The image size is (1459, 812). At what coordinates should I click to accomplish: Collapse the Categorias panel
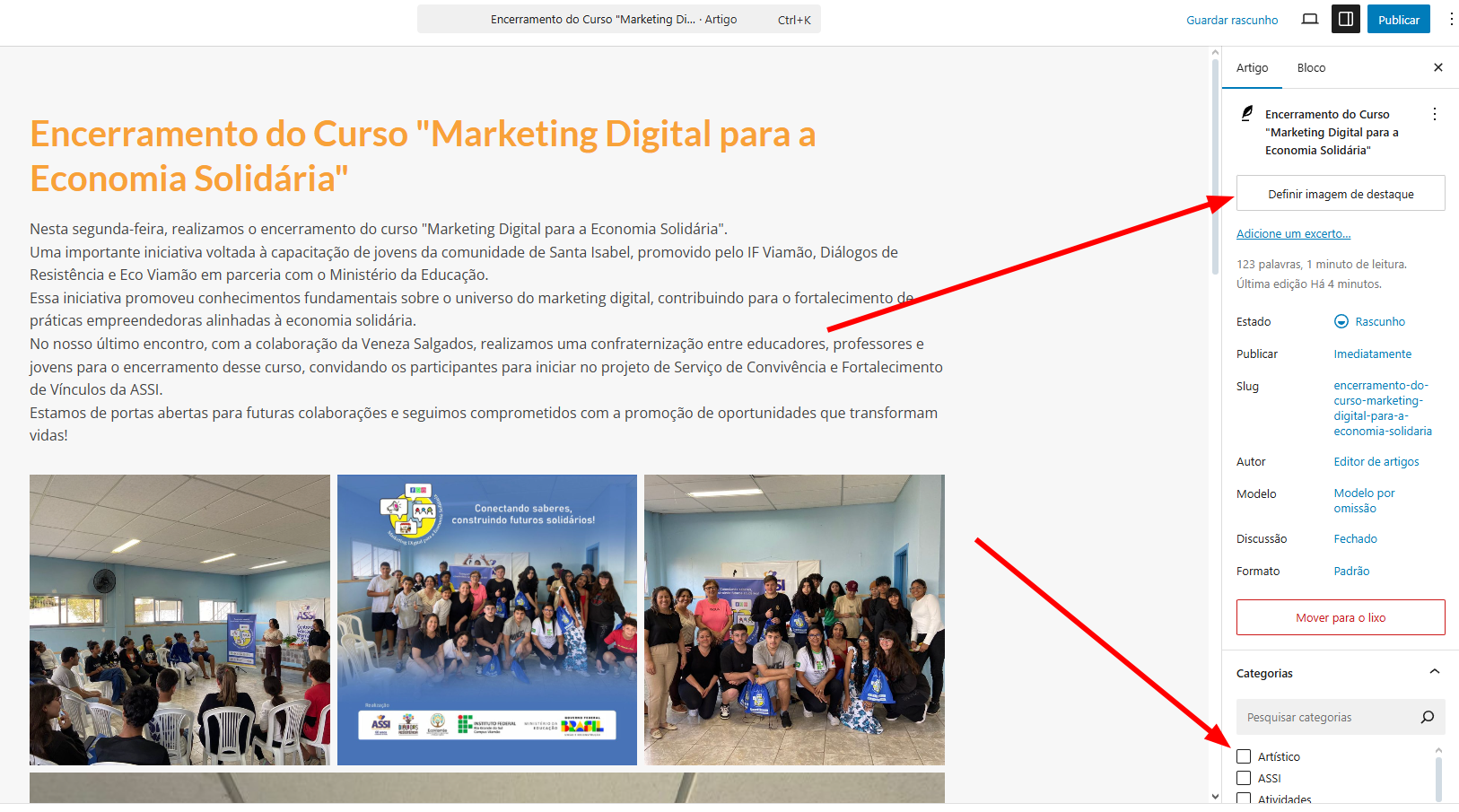pos(1434,672)
